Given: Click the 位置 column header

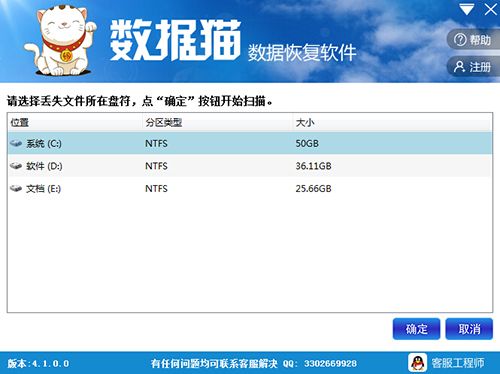Looking at the screenshot, I should pos(75,123).
